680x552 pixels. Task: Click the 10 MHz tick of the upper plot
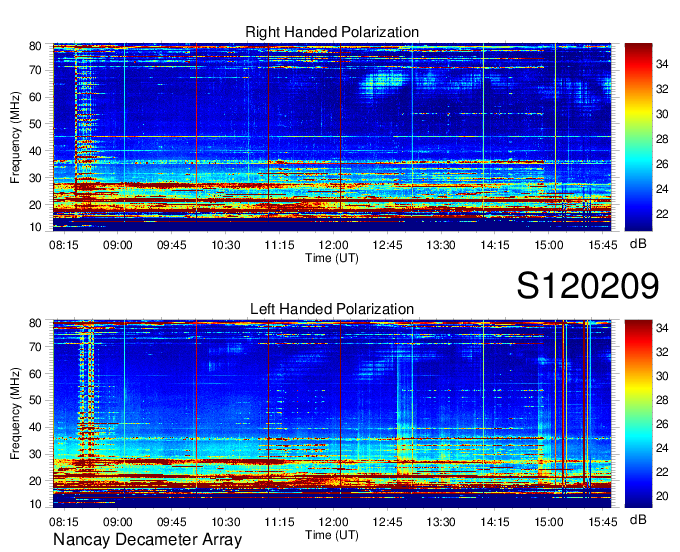[35, 227]
